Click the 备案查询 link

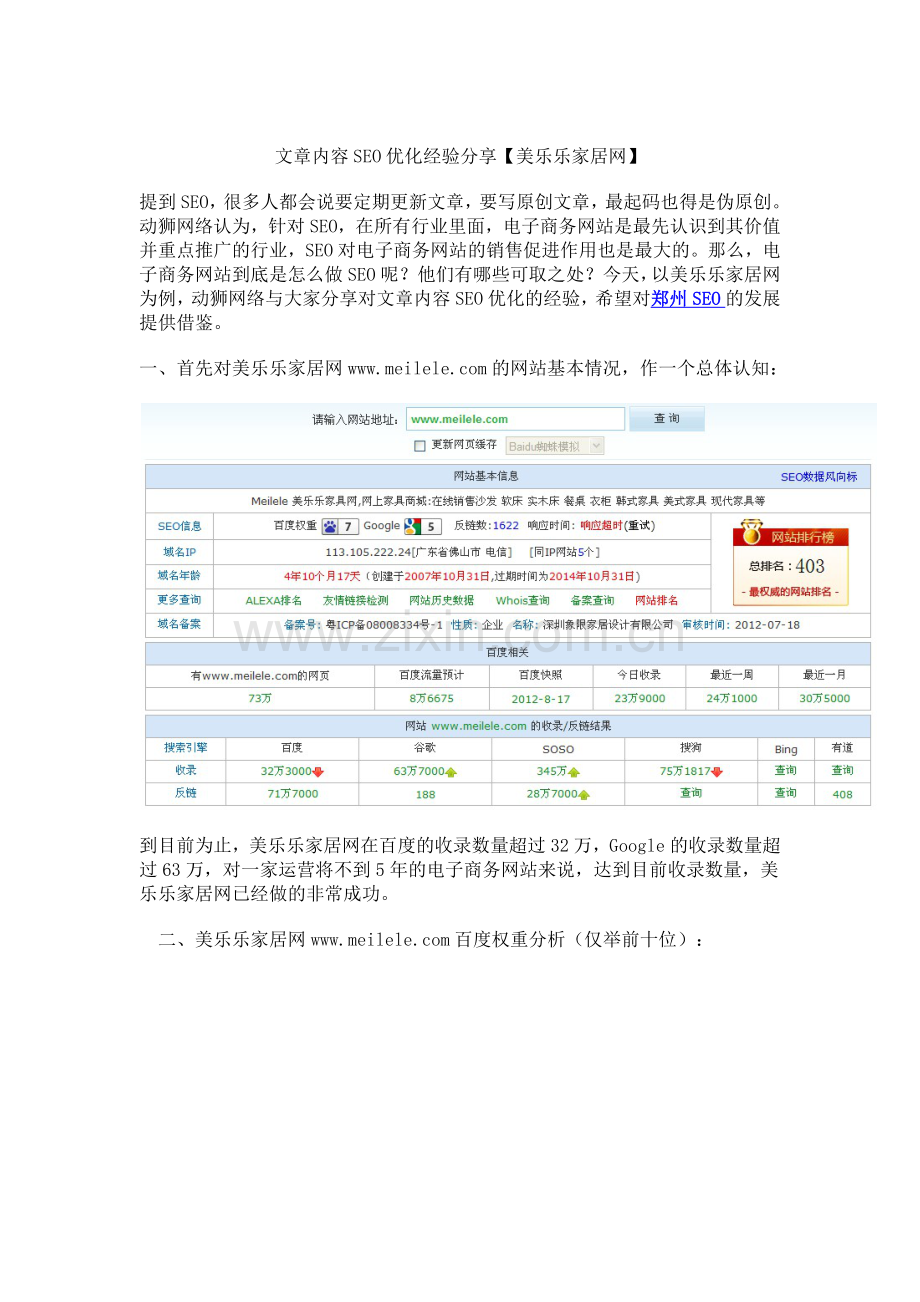tap(592, 601)
